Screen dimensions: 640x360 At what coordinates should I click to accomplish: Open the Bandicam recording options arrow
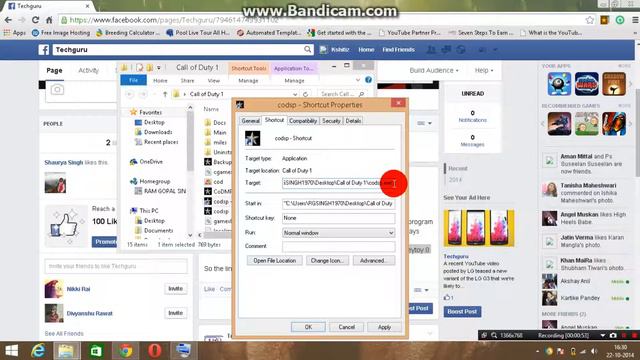coord(602,335)
